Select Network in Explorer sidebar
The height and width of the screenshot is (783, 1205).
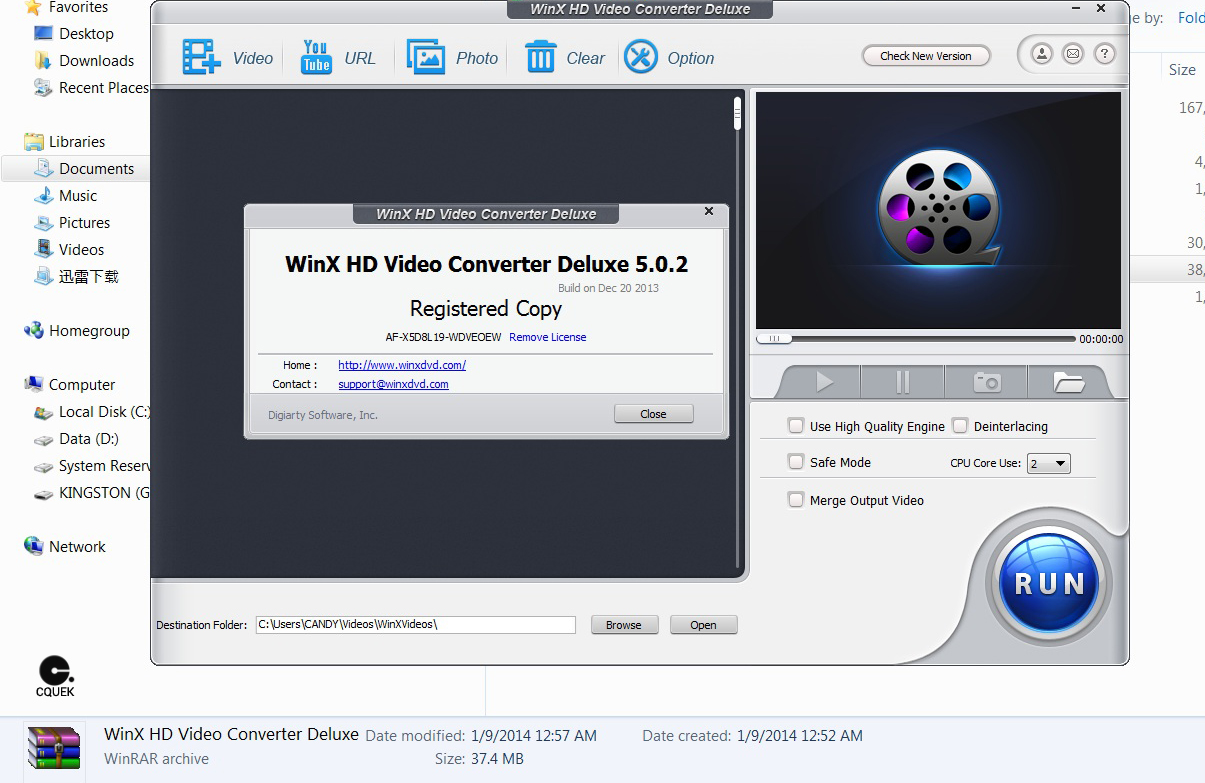tap(65, 546)
